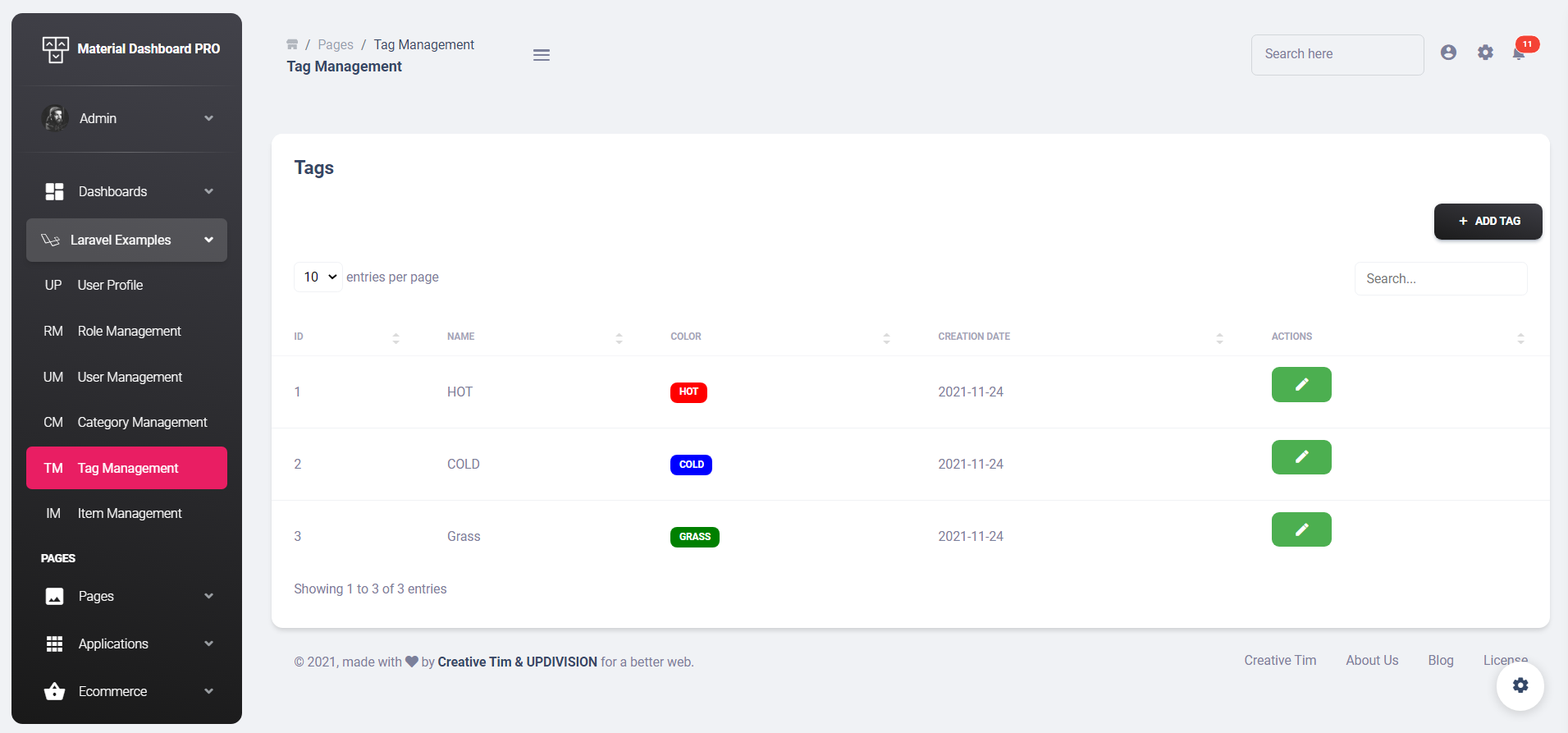1568x733 pixels.
Task: Open the notifications bell with 11 badge
Action: point(1519,53)
